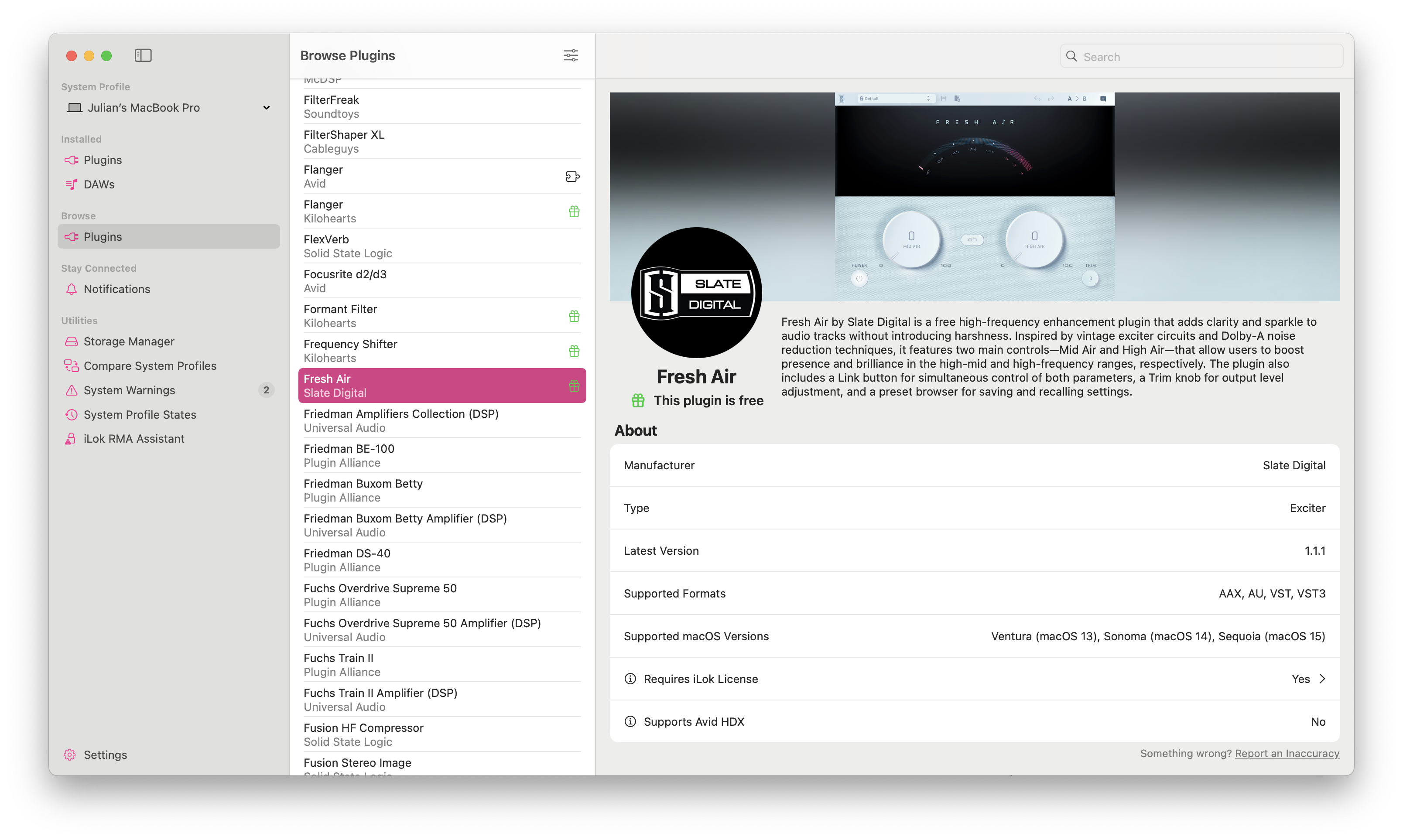Open Installed Plugins in the sidebar

(169, 160)
